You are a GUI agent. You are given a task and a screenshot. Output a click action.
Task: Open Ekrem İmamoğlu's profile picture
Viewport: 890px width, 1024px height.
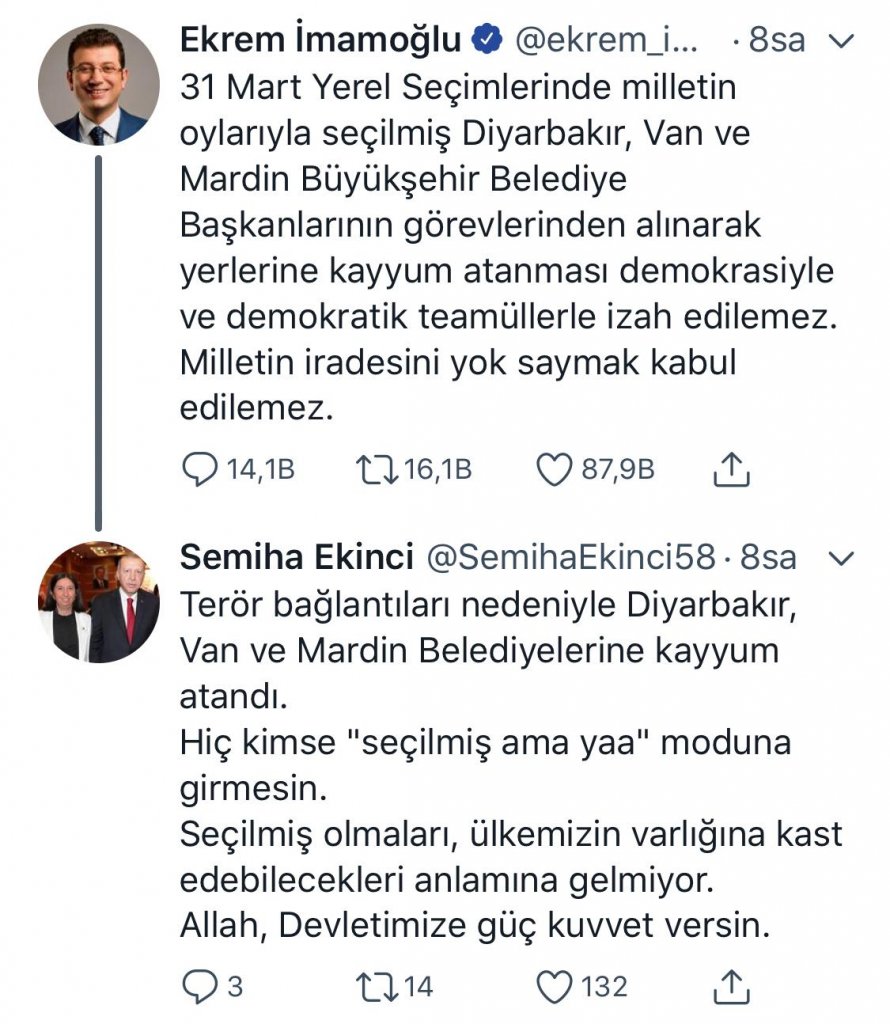[x=98, y=86]
